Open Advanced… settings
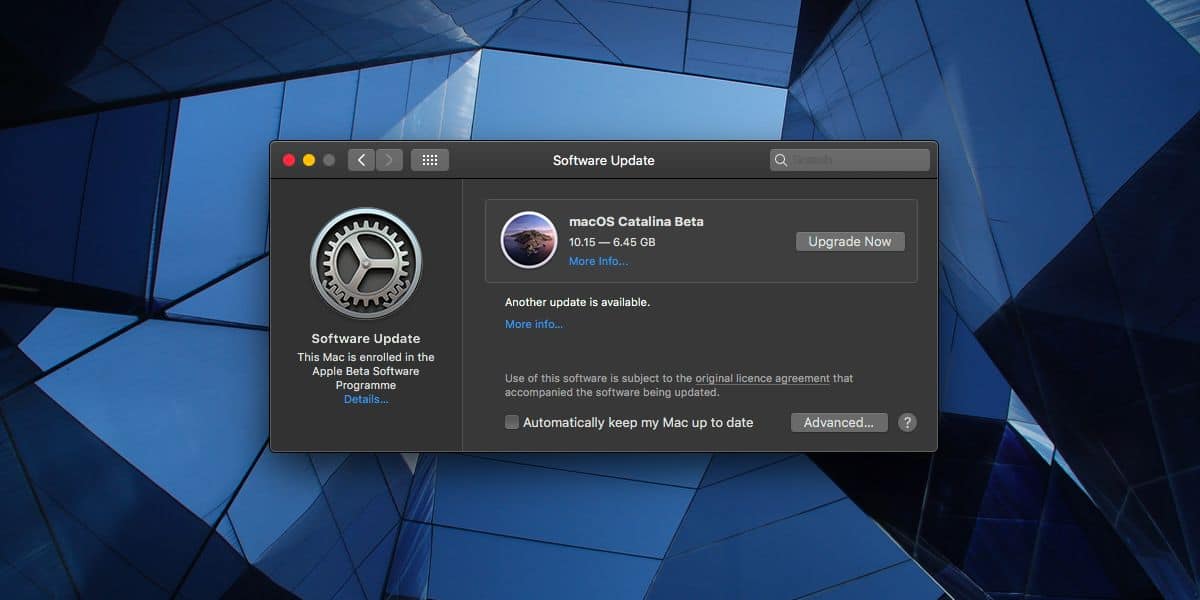 839,422
